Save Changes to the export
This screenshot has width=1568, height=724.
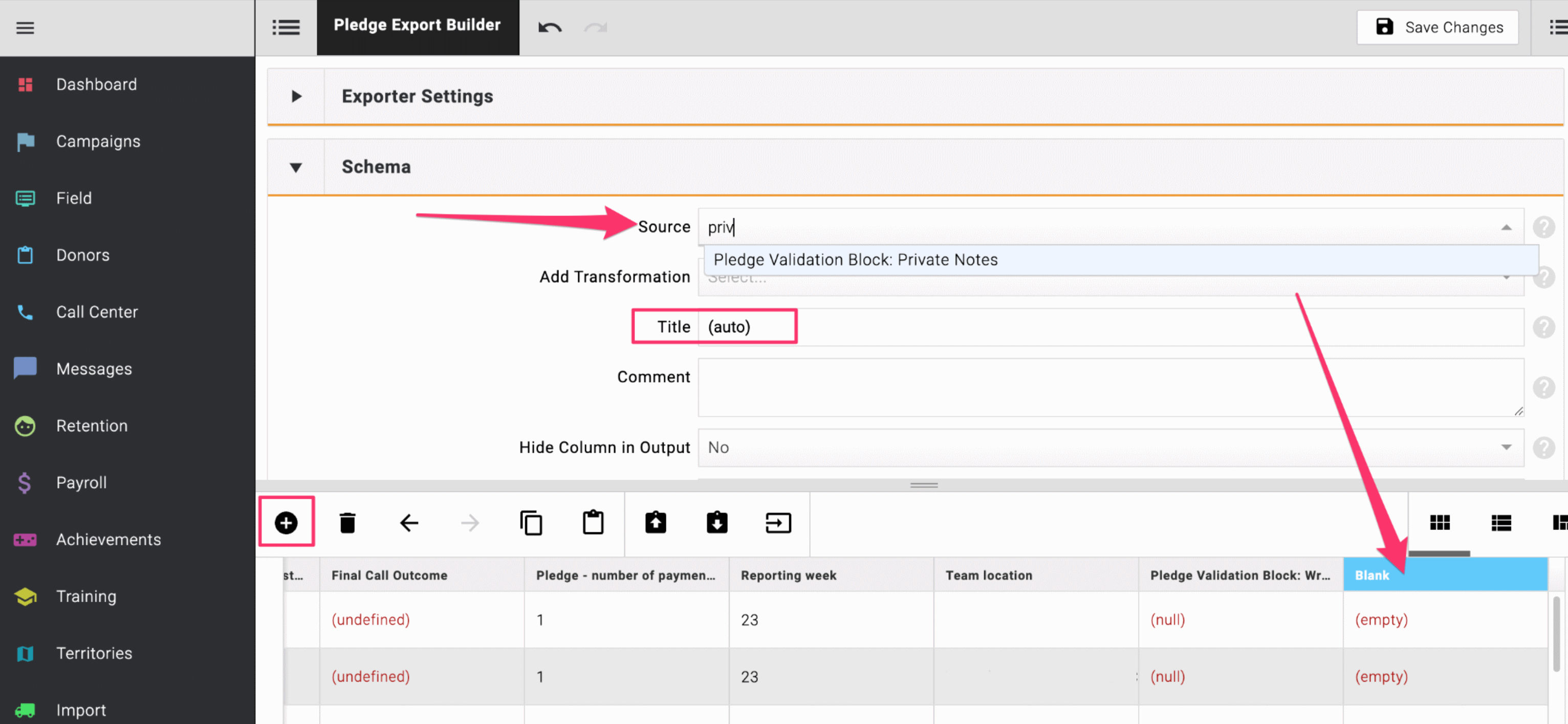(1438, 28)
